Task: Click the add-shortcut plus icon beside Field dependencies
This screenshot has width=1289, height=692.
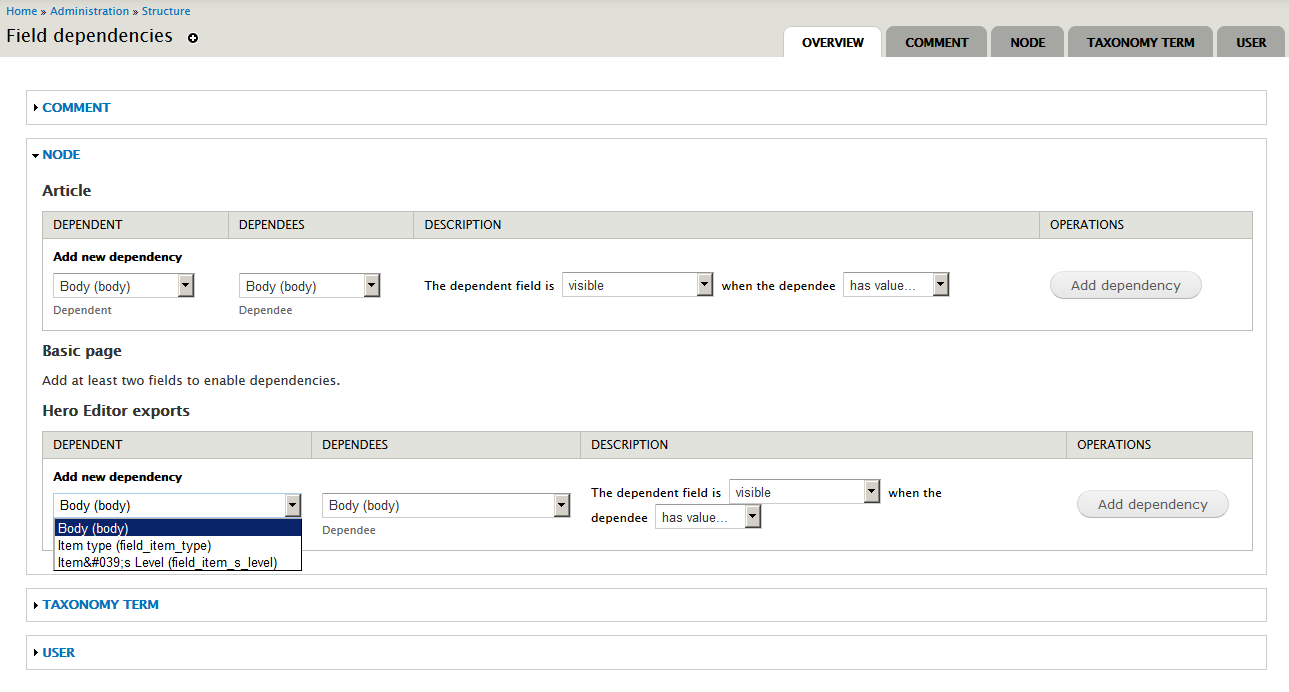Action: point(193,38)
